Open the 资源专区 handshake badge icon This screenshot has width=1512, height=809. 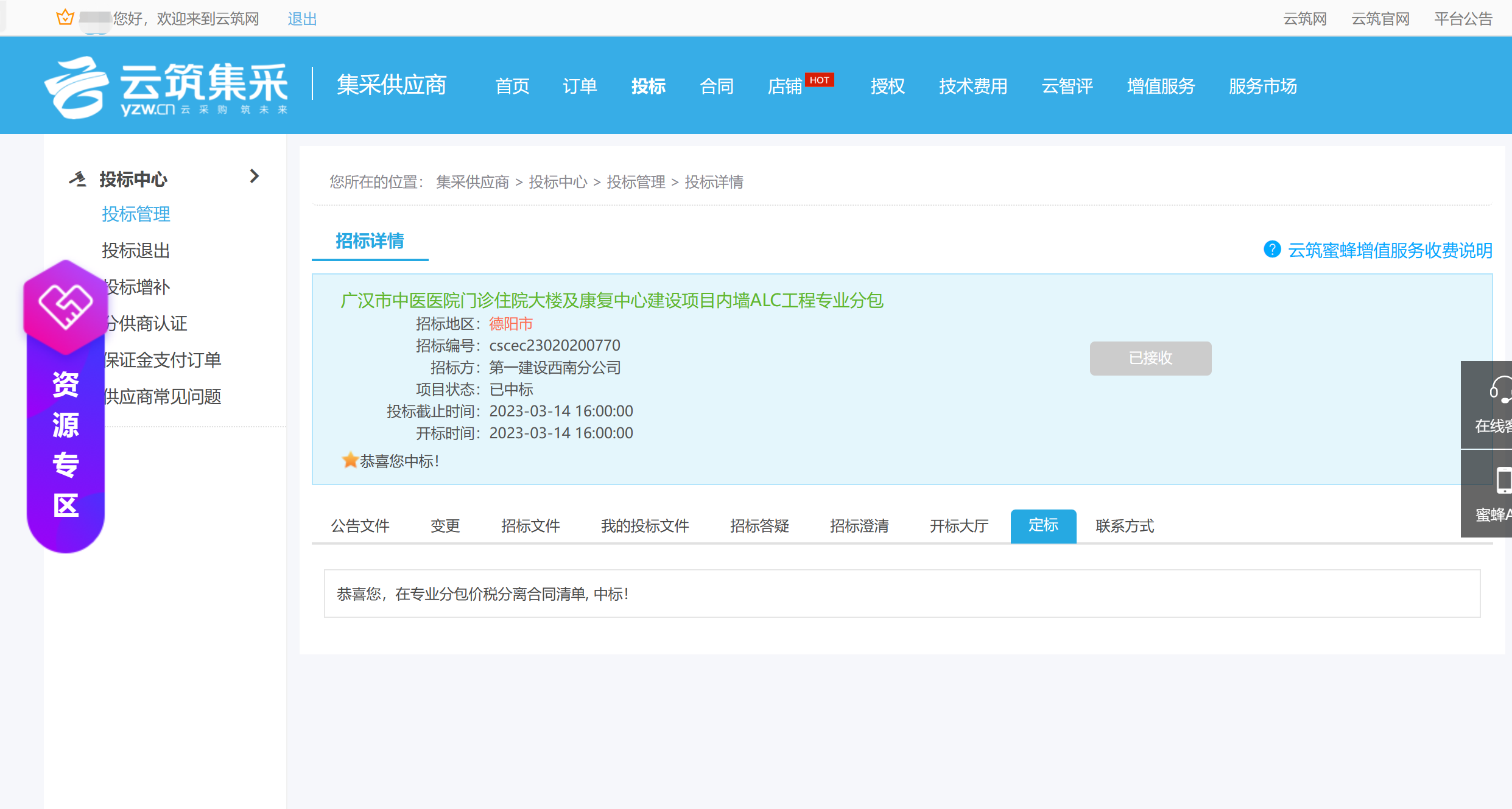coord(66,306)
